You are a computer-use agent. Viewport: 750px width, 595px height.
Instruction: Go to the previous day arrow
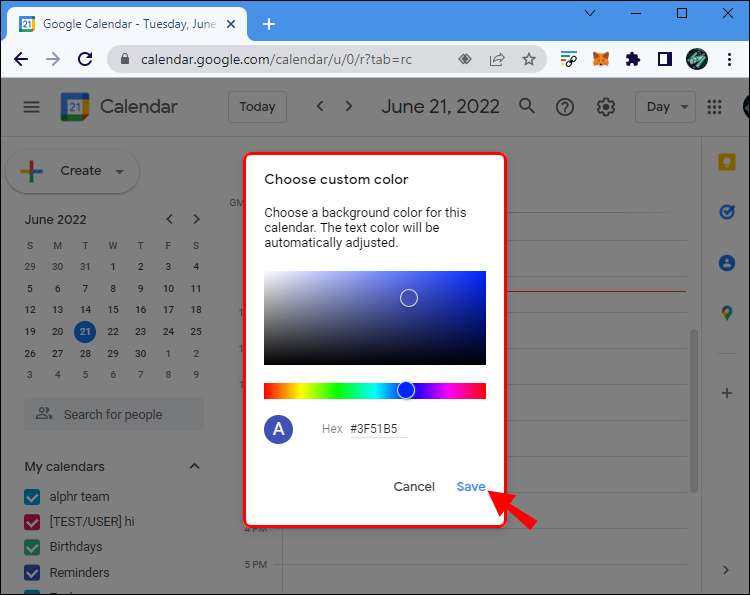320,106
